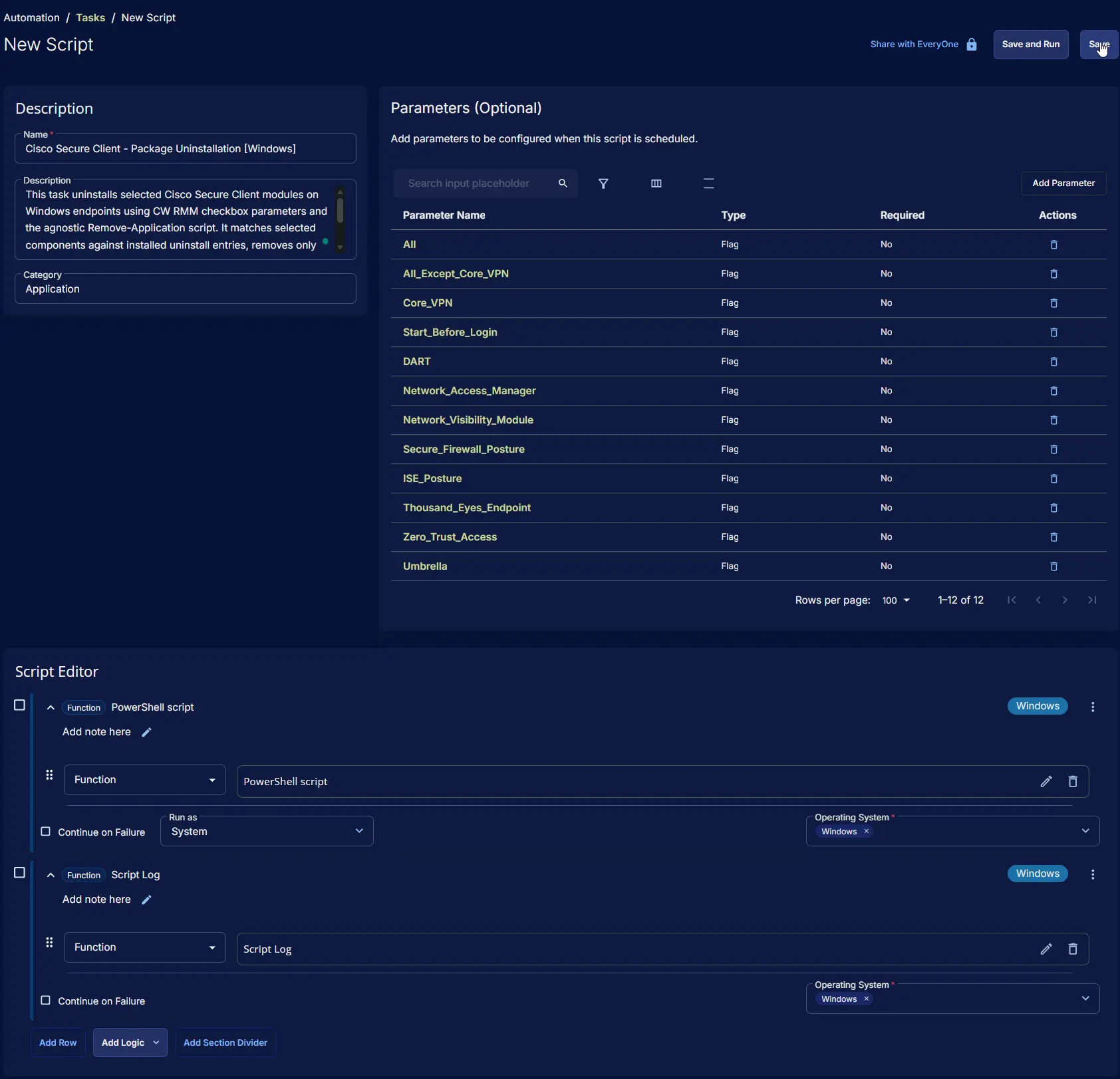
Task: Open the PowerShell script step kebab menu
Action: (x=1092, y=707)
